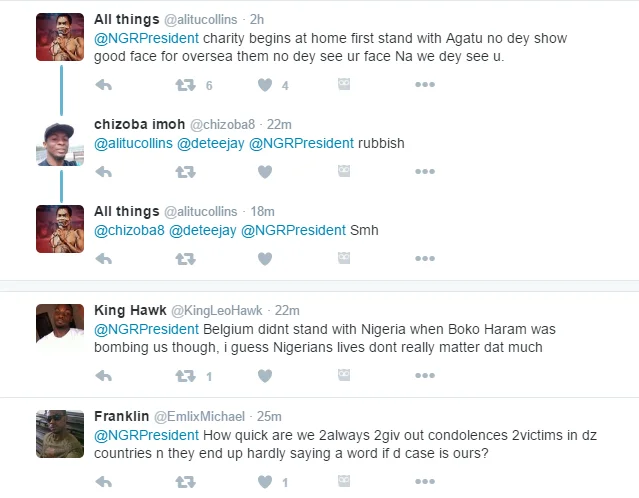Viewport: 639px width, 498px height.
Task: Open more options on first All things tweet
Action: [x=425, y=86]
